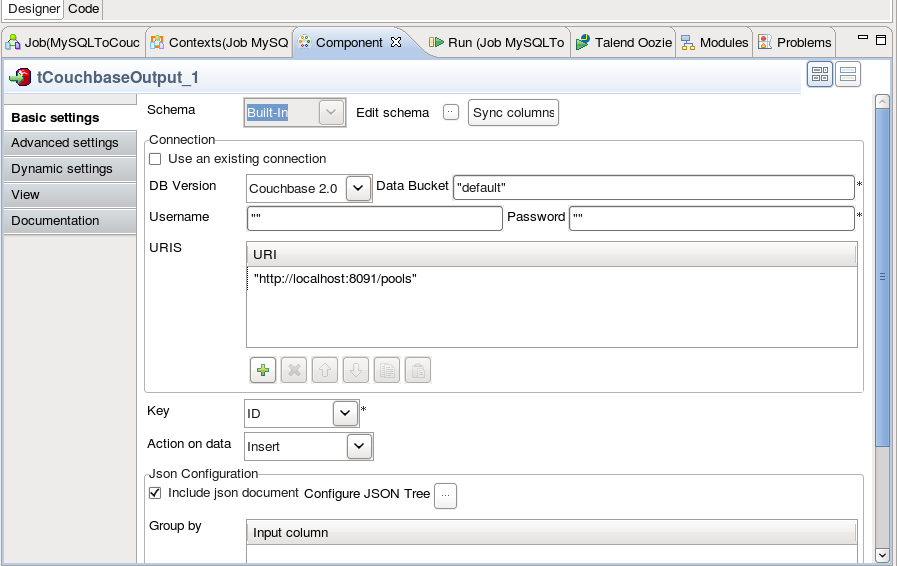This screenshot has height=566, width=897.
Task: Select Basic settings in sidebar
Action: click(70, 118)
